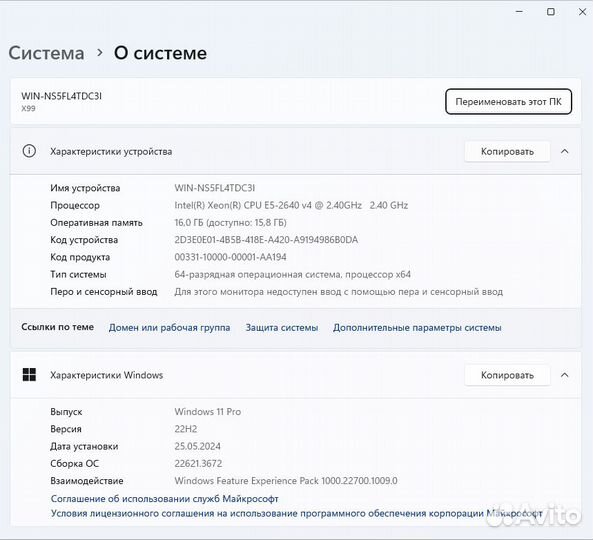Viewport: 593px width, 540px height.
Task: Open Защита системы link
Action: coord(282,327)
